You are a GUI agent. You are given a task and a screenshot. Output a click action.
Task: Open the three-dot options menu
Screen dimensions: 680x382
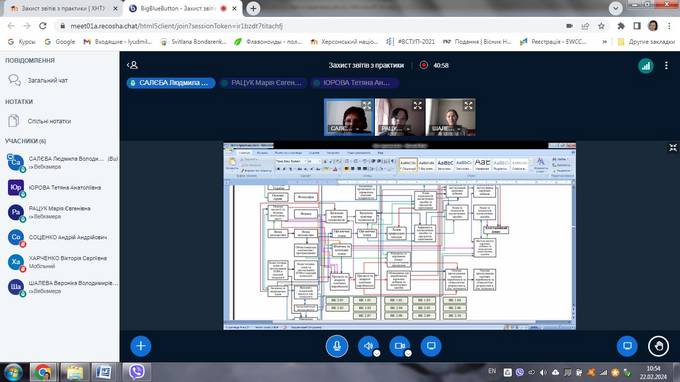pos(666,65)
